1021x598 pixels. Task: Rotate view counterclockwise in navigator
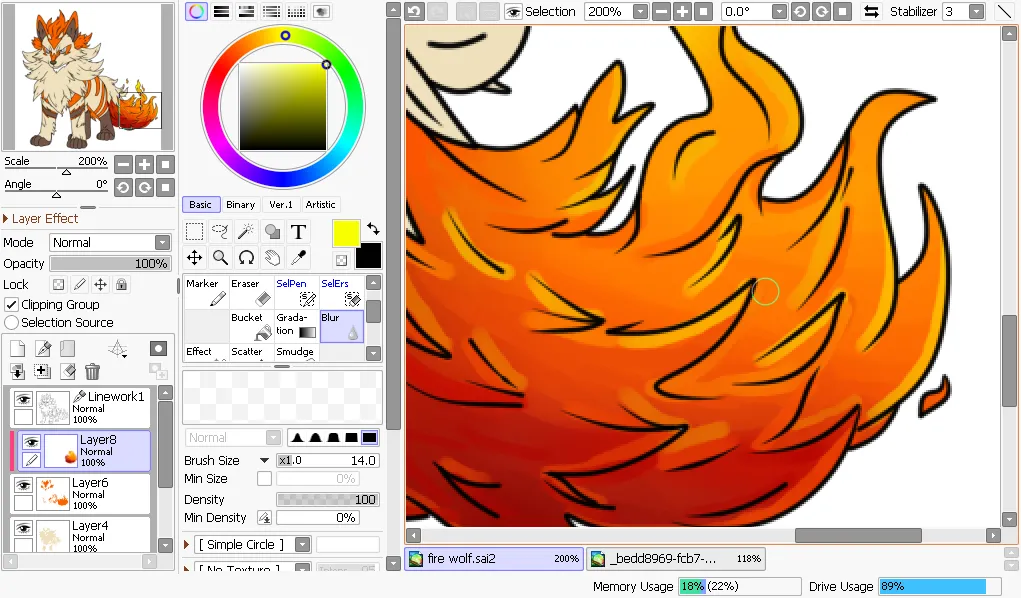tap(123, 188)
